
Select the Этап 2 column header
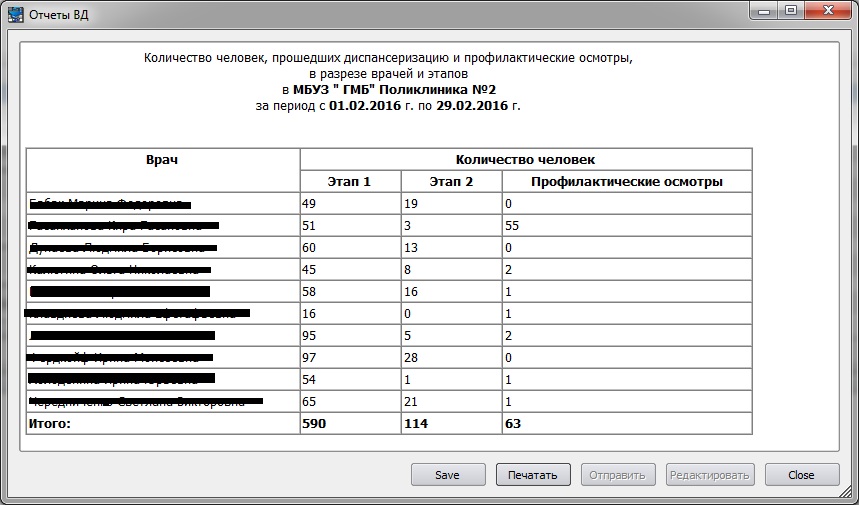coord(451,181)
